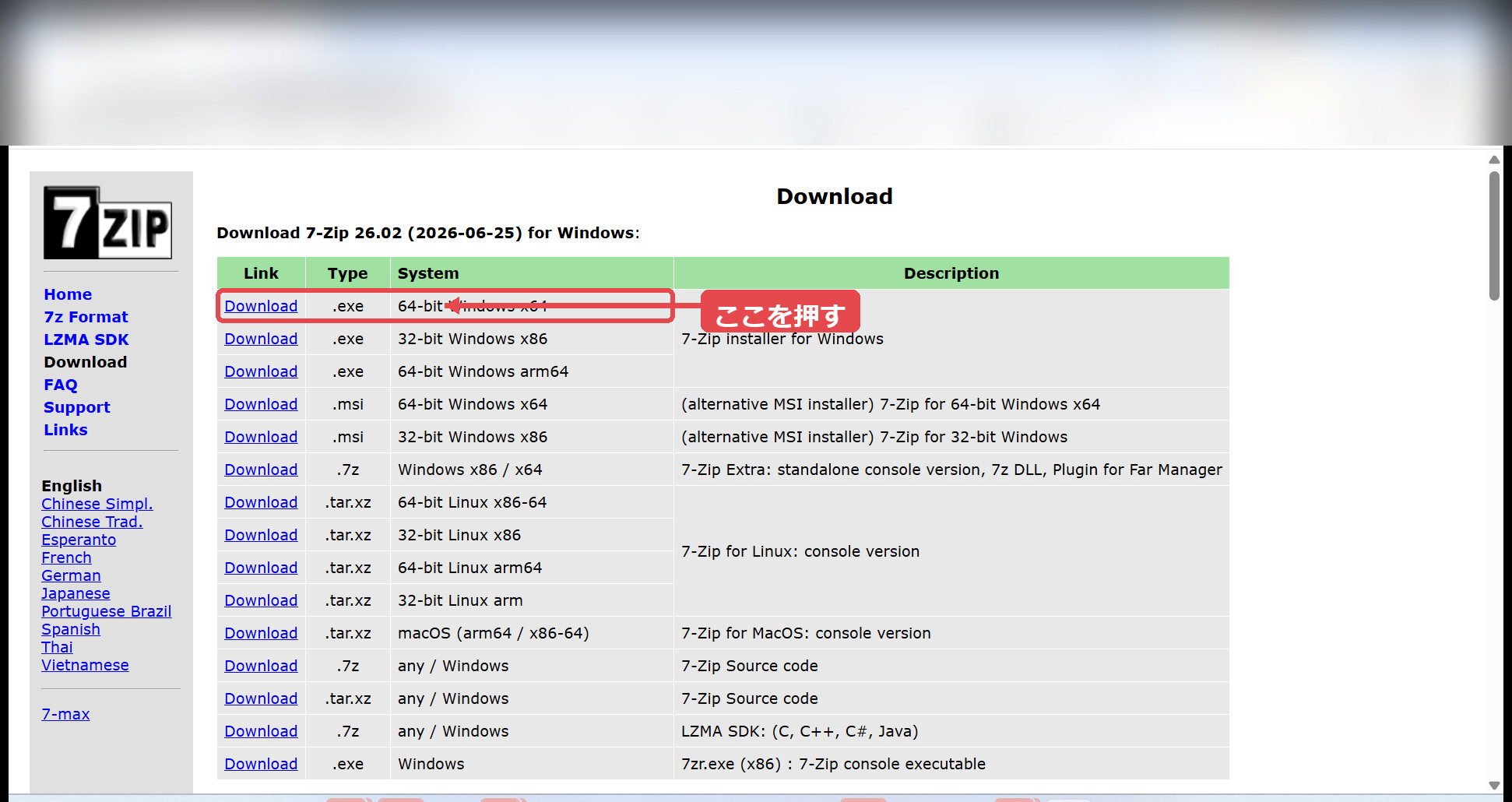The height and width of the screenshot is (802, 1512).
Task: Open the 7-max link
Action: click(x=65, y=714)
